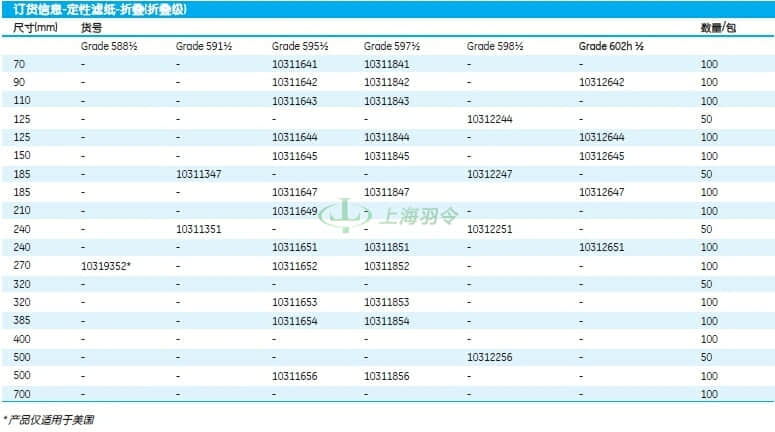This screenshot has height=432, width=775.
Task: Click the Grade 602h ½ column heading
Action: pyautogui.click(x=609, y=46)
